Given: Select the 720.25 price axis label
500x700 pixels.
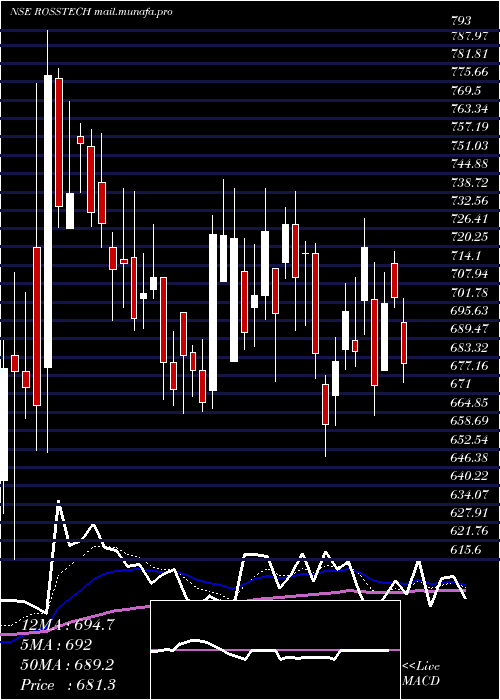Looking at the screenshot, I should pos(470,237).
